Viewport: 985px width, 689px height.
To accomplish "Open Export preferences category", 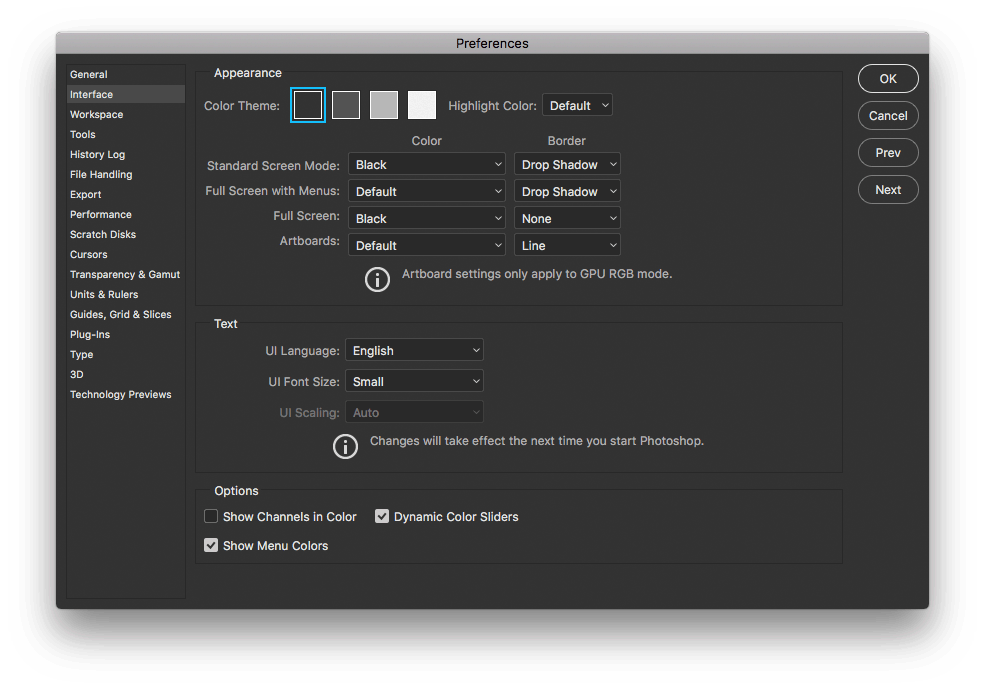I will click(126, 195).
